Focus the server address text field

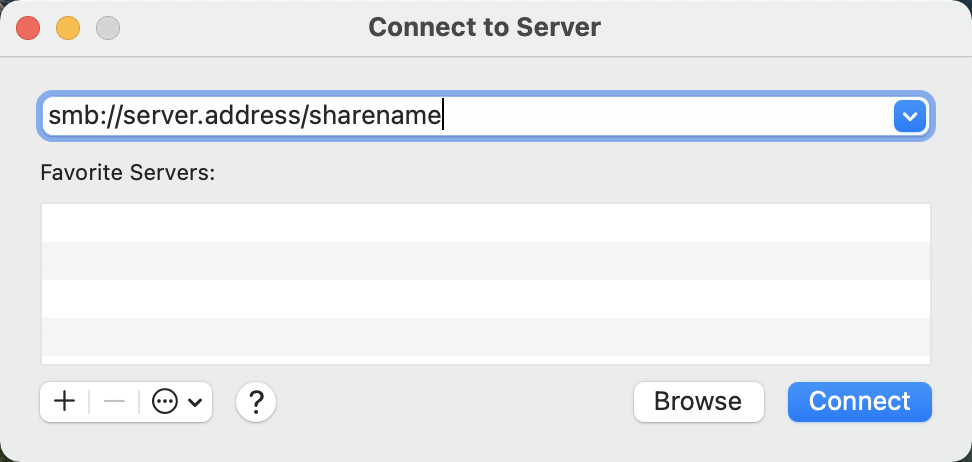(600, 117)
